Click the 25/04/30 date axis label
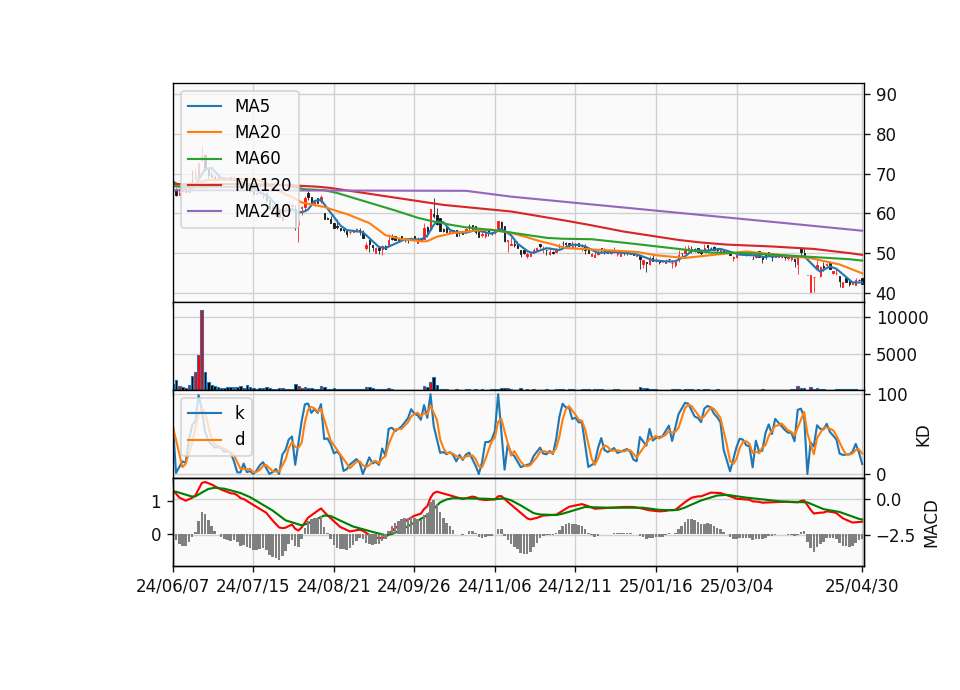 (x=861, y=586)
